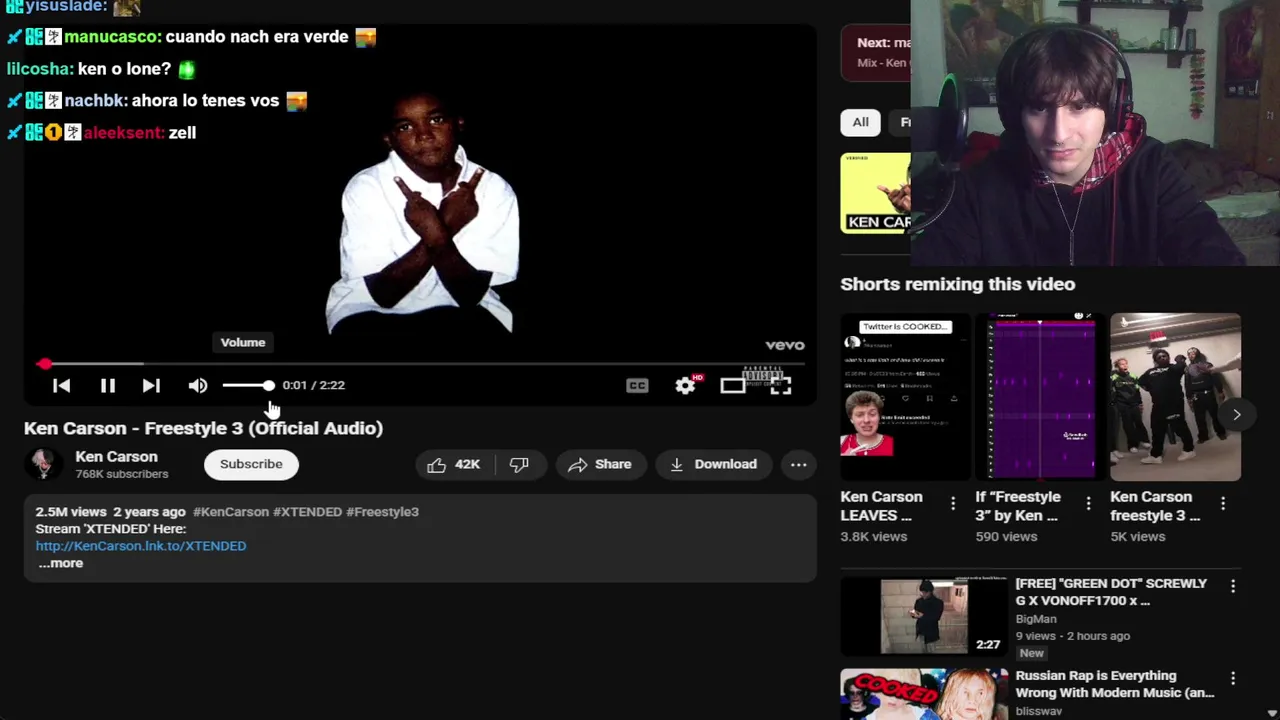Click chat username nachbk
Image resolution: width=1280 pixels, height=720 pixels.
[x=94, y=101]
